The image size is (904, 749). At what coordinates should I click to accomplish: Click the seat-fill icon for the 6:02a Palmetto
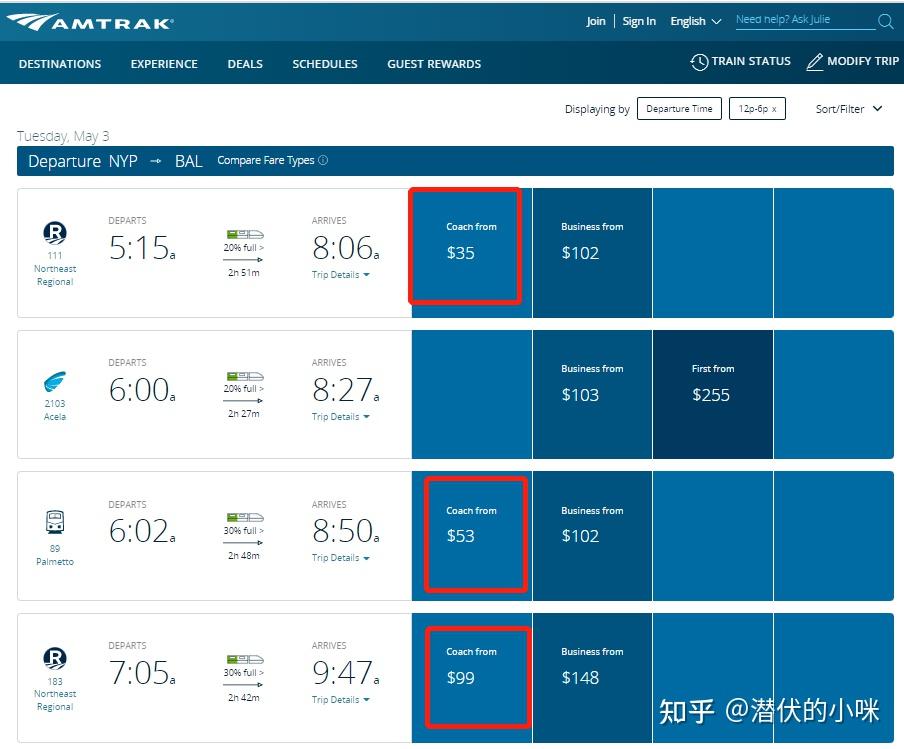[x=245, y=517]
